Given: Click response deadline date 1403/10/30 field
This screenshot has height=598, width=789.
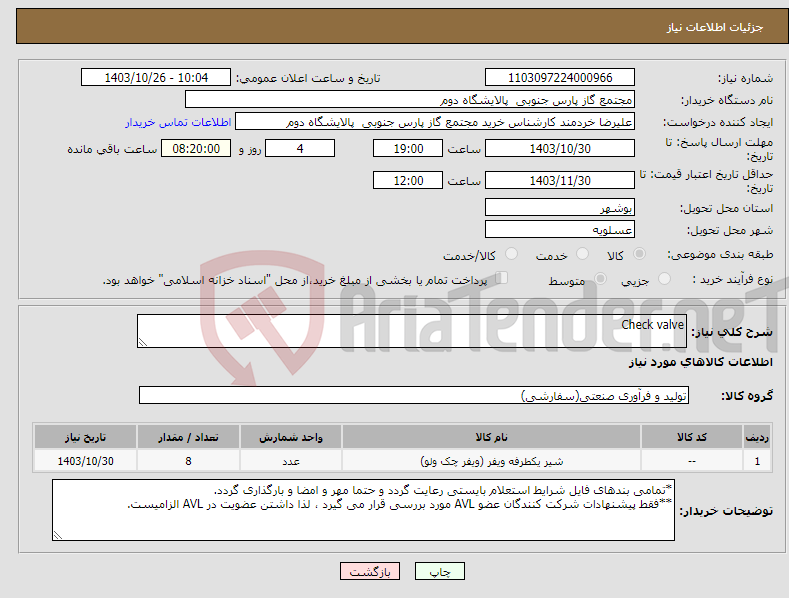Looking at the screenshot, I should [x=560, y=148].
